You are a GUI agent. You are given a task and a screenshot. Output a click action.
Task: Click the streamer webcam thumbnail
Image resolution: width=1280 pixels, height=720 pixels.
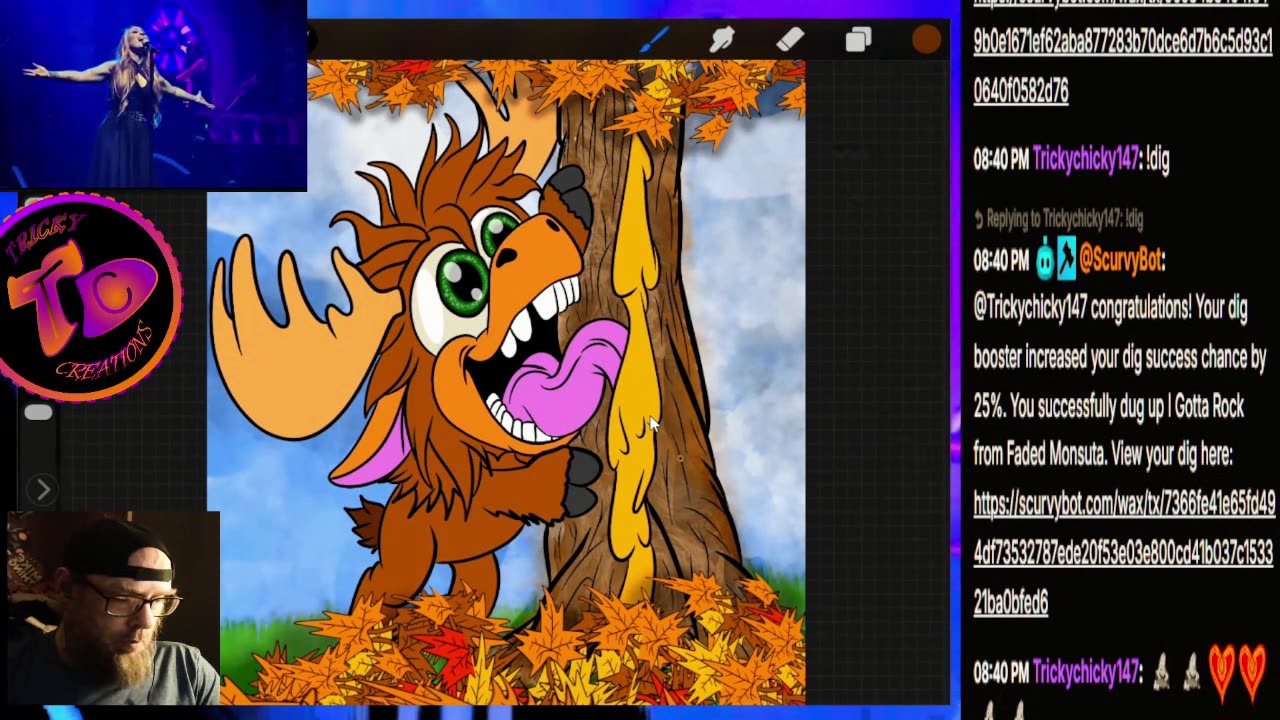pyautogui.click(x=113, y=609)
